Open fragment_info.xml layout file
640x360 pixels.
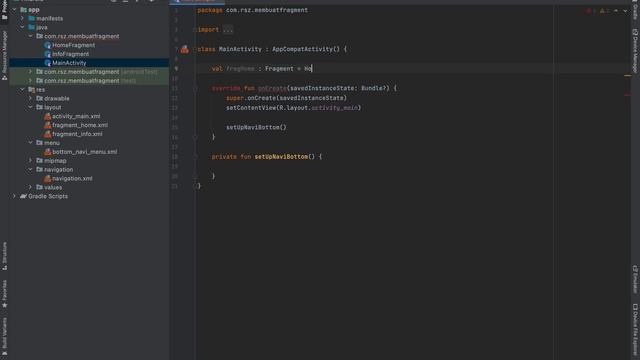click(x=77, y=134)
